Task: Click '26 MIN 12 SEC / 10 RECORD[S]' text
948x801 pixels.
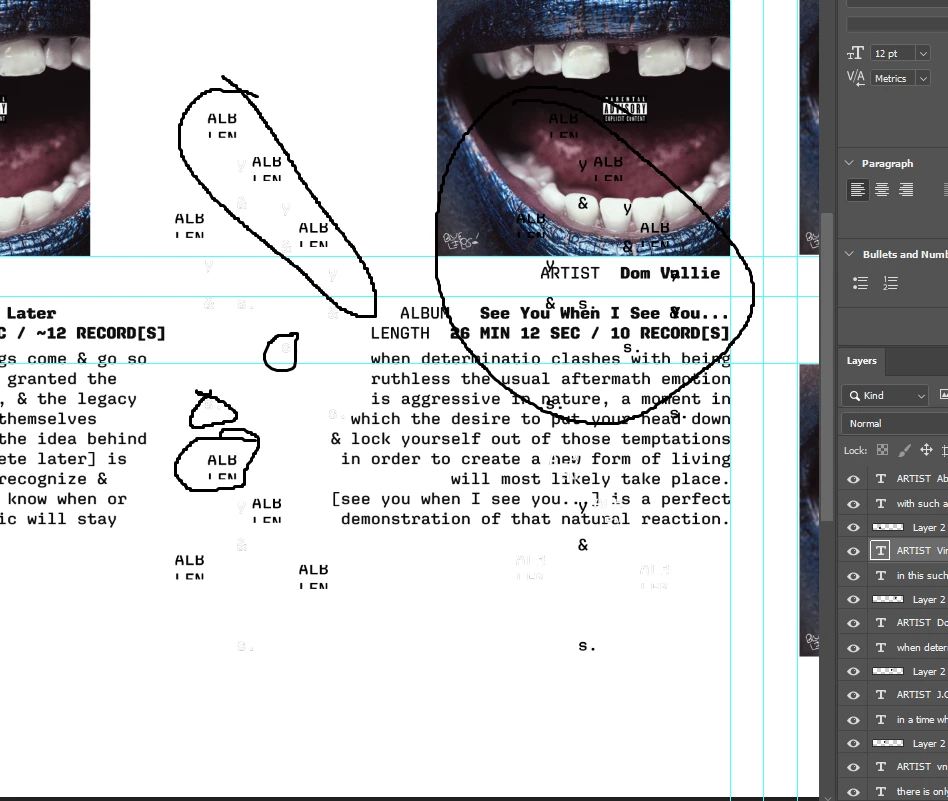Action: [x=589, y=333]
